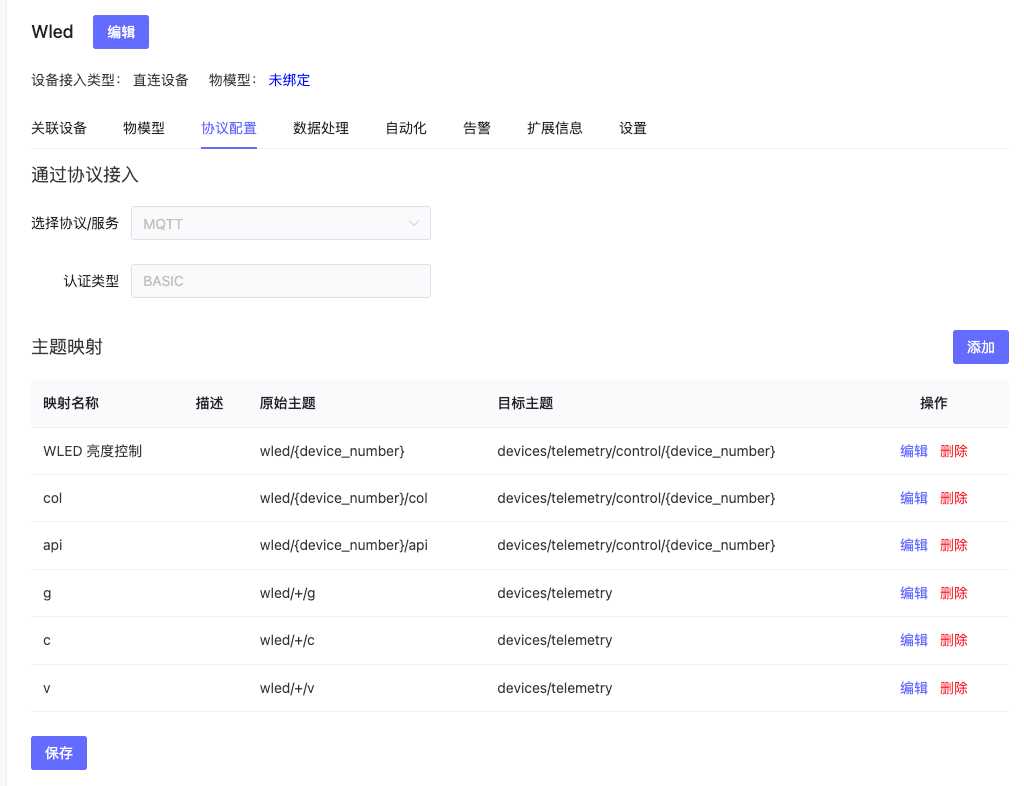Open the 未绑定 thing model link
This screenshot has width=1024, height=786.
pos(289,80)
